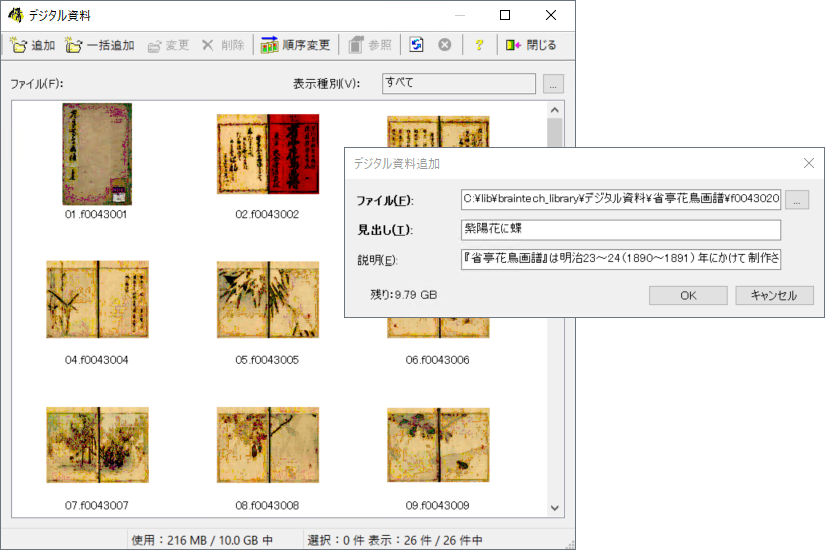The width and height of the screenshot is (826, 551).
Task: Click the 説明 description field
Action: [x=621, y=259]
